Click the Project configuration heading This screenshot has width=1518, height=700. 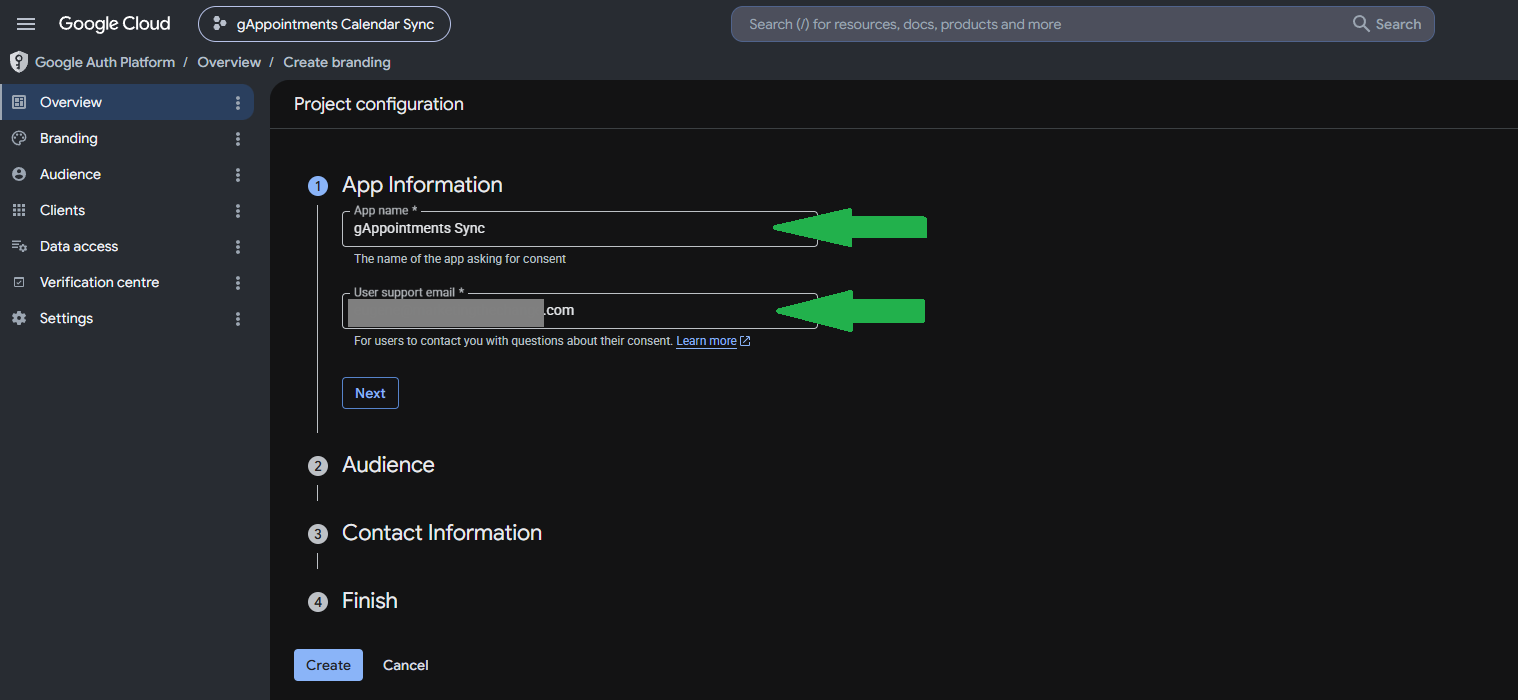click(x=379, y=104)
